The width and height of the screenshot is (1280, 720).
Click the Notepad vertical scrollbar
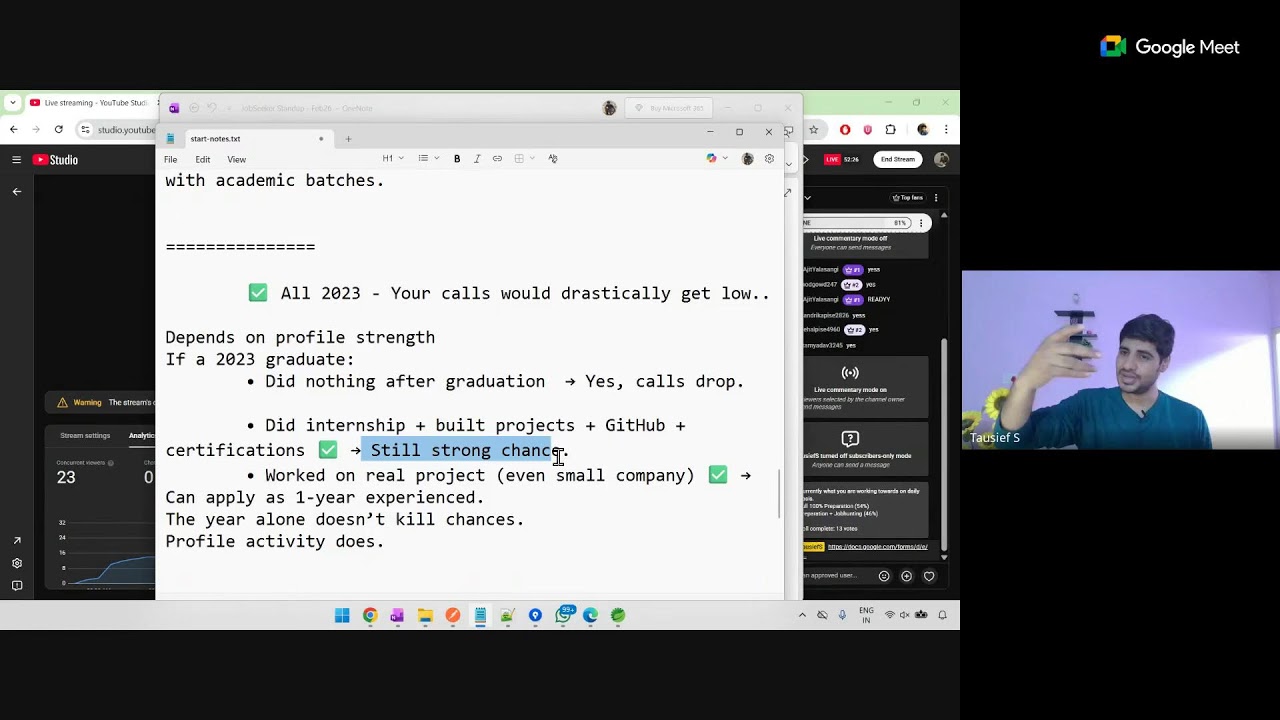[x=779, y=492]
